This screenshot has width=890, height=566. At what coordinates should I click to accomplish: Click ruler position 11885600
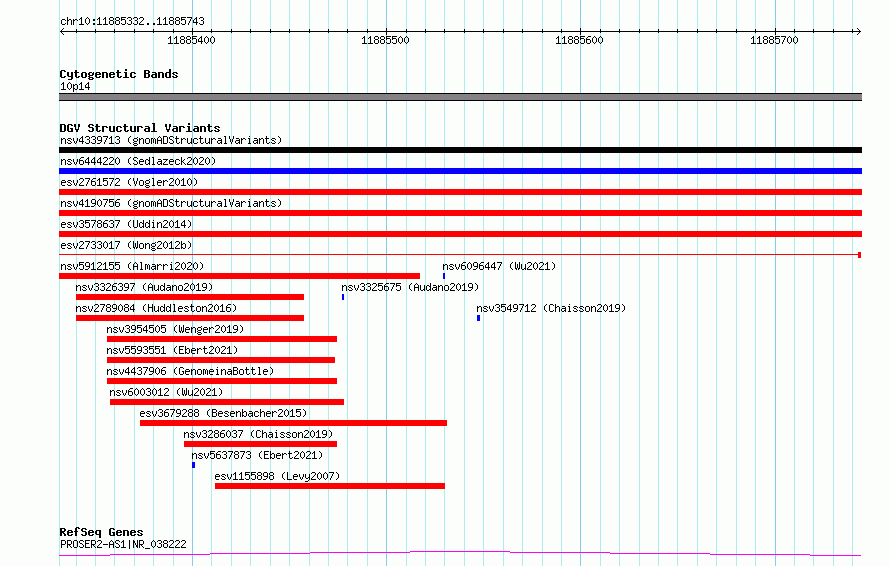(x=580, y=40)
